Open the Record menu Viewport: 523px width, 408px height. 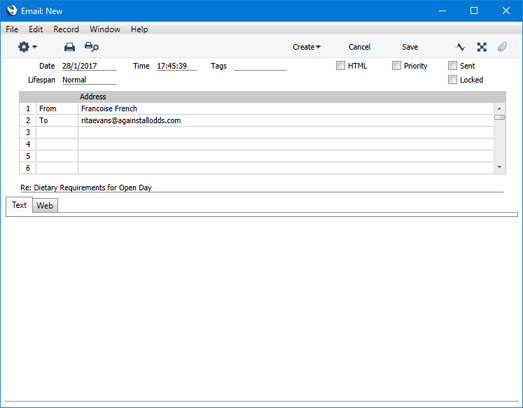[66, 29]
